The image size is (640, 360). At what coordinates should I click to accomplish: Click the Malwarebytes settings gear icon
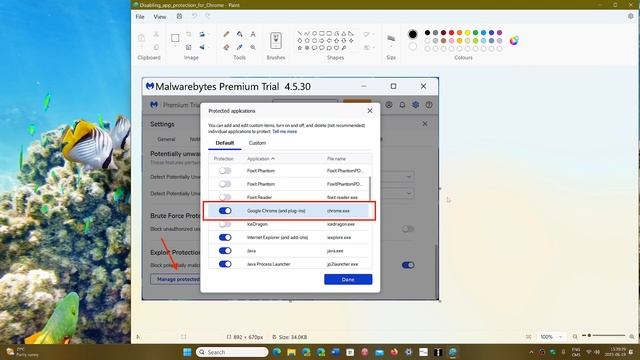pyautogui.click(x=416, y=105)
